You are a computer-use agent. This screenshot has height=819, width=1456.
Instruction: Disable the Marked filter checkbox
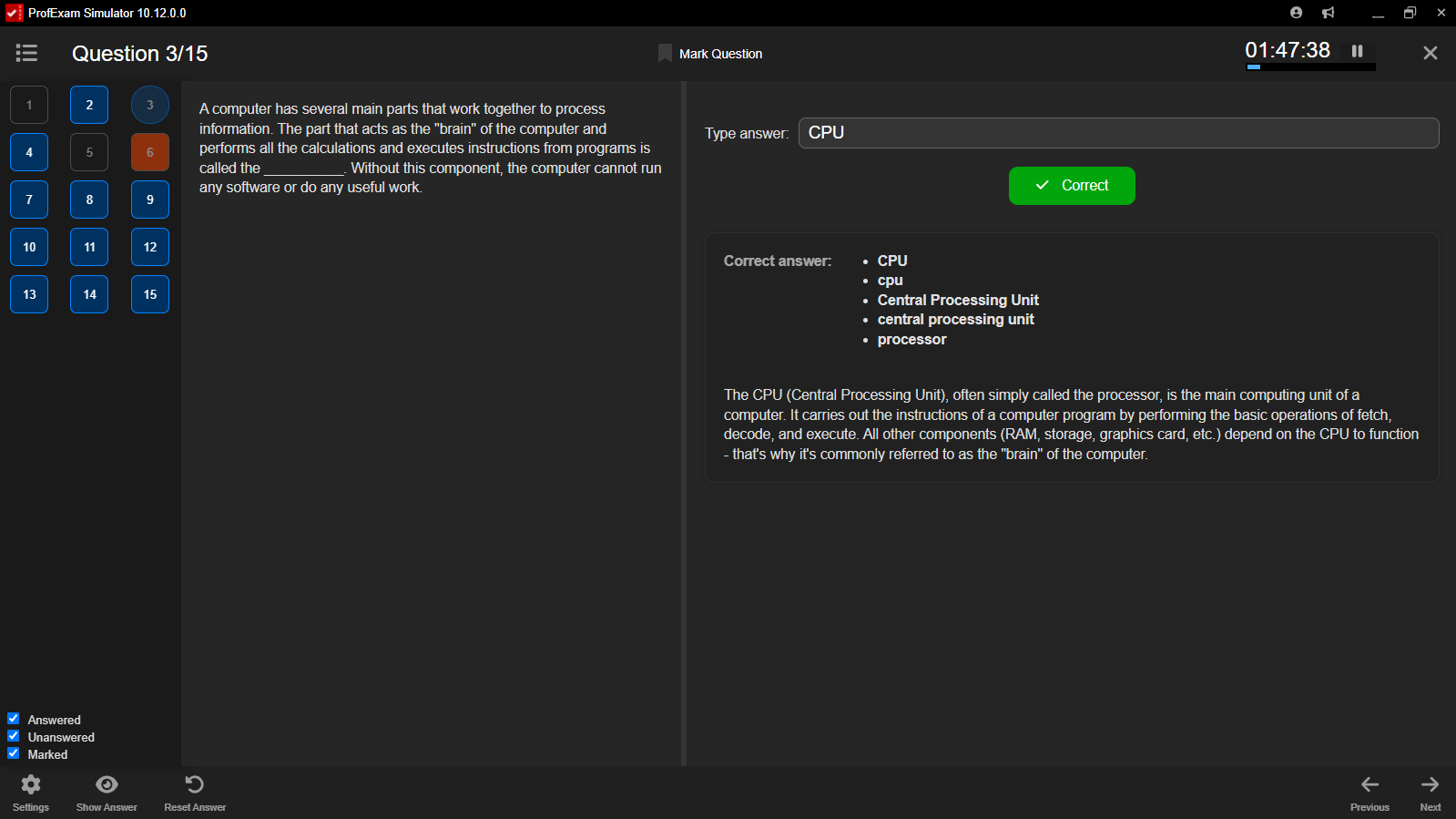14,753
